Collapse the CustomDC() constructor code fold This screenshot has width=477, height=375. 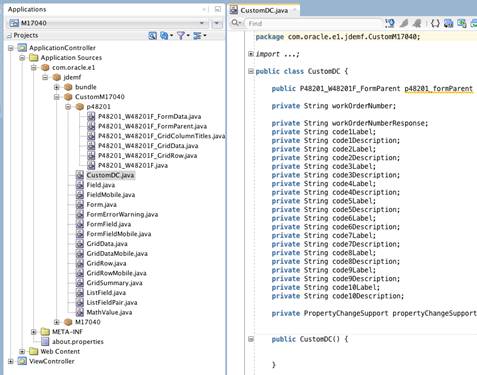251,339
